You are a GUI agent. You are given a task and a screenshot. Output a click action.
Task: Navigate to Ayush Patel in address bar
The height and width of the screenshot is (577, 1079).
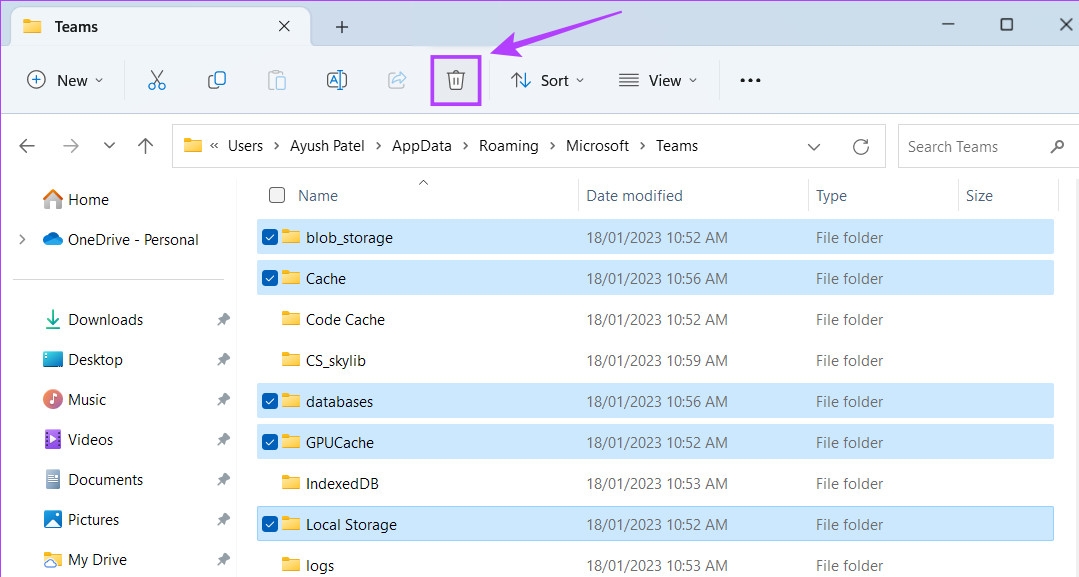[327, 146]
